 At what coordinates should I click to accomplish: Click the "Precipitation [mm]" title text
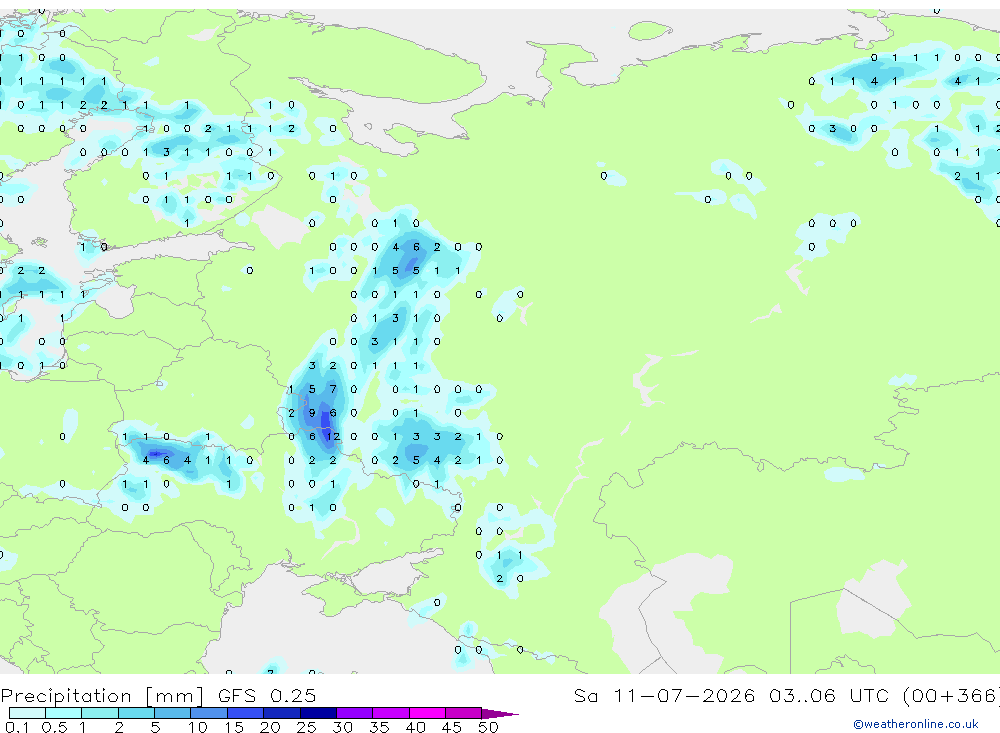click(103, 695)
